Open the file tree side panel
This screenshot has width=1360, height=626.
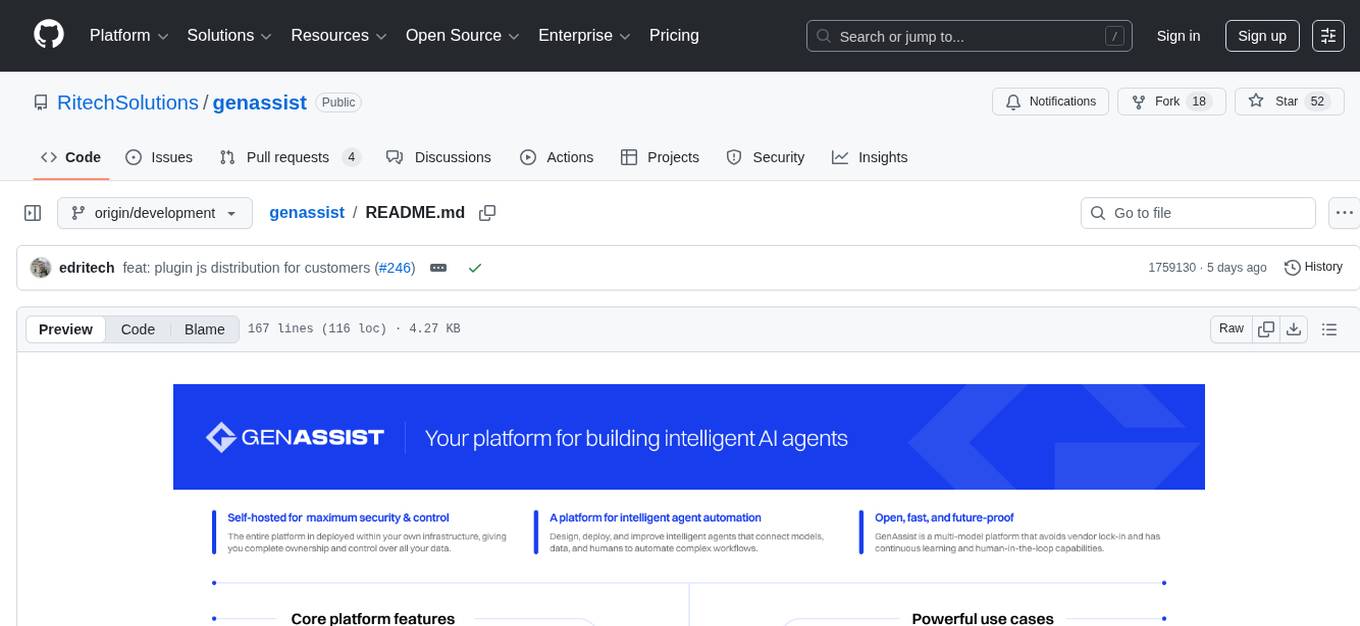pyautogui.click(x=32, y=212)
